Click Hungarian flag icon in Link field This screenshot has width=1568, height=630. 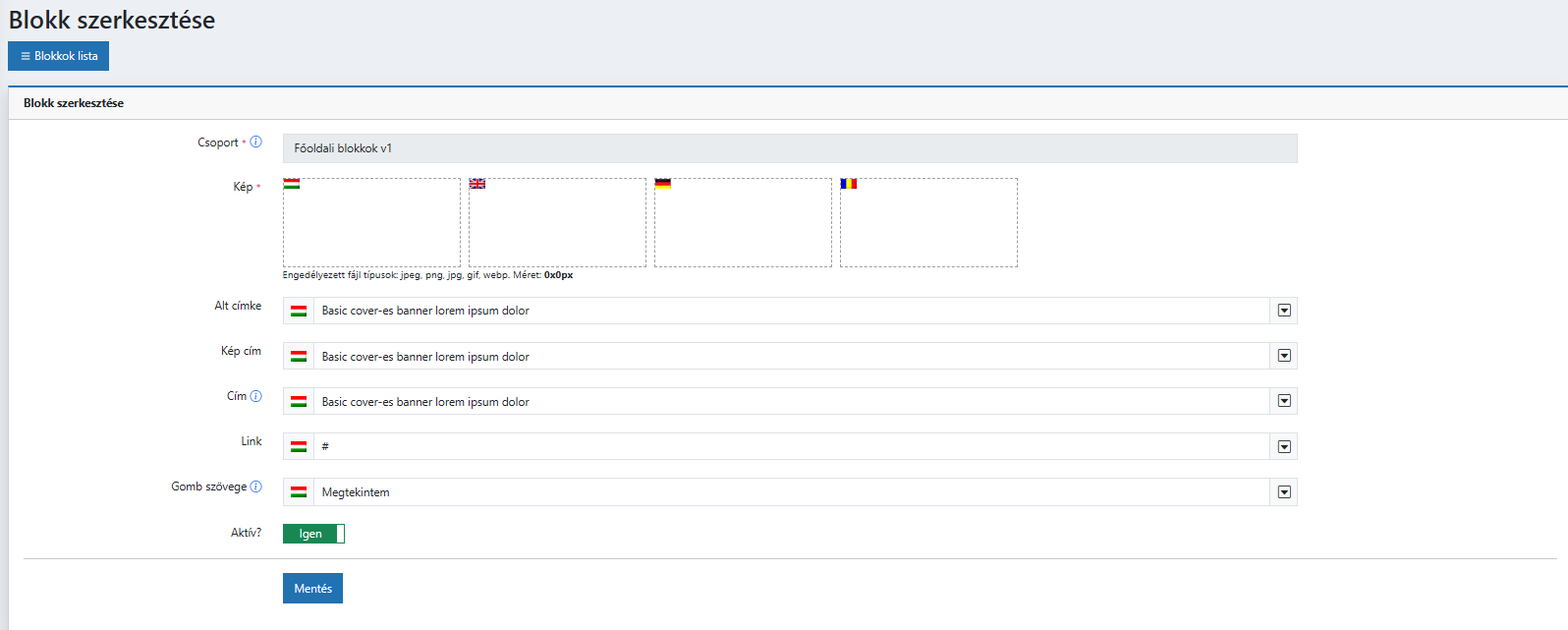click(299, 446)
